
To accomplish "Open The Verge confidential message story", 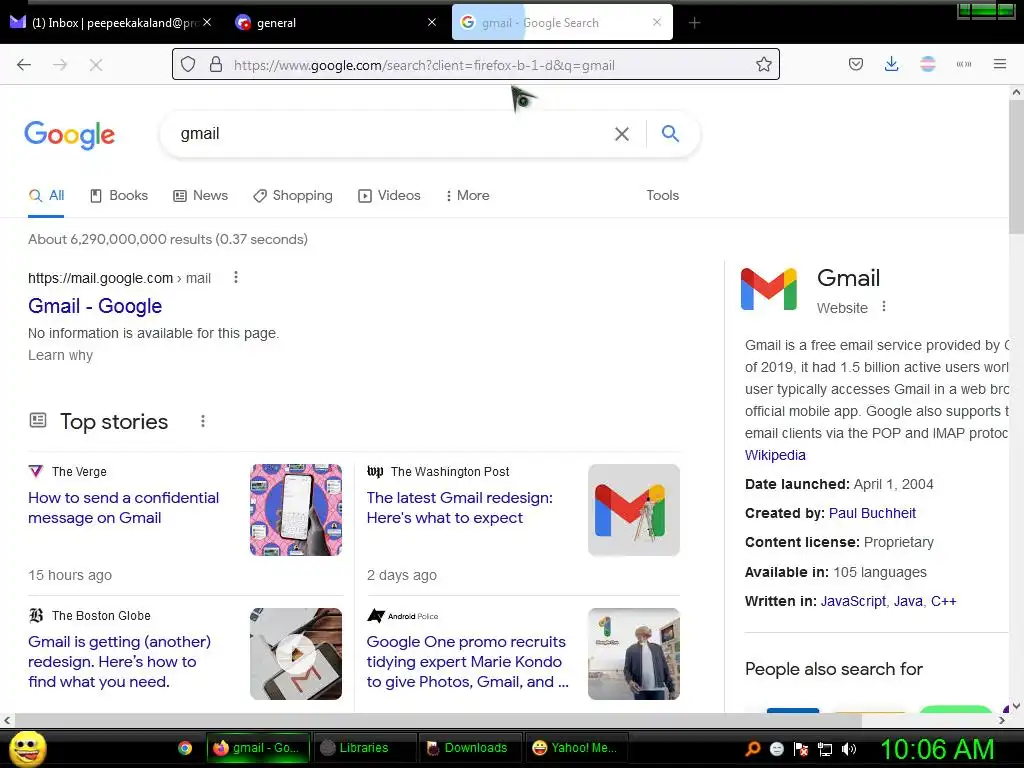I will 123,507.
